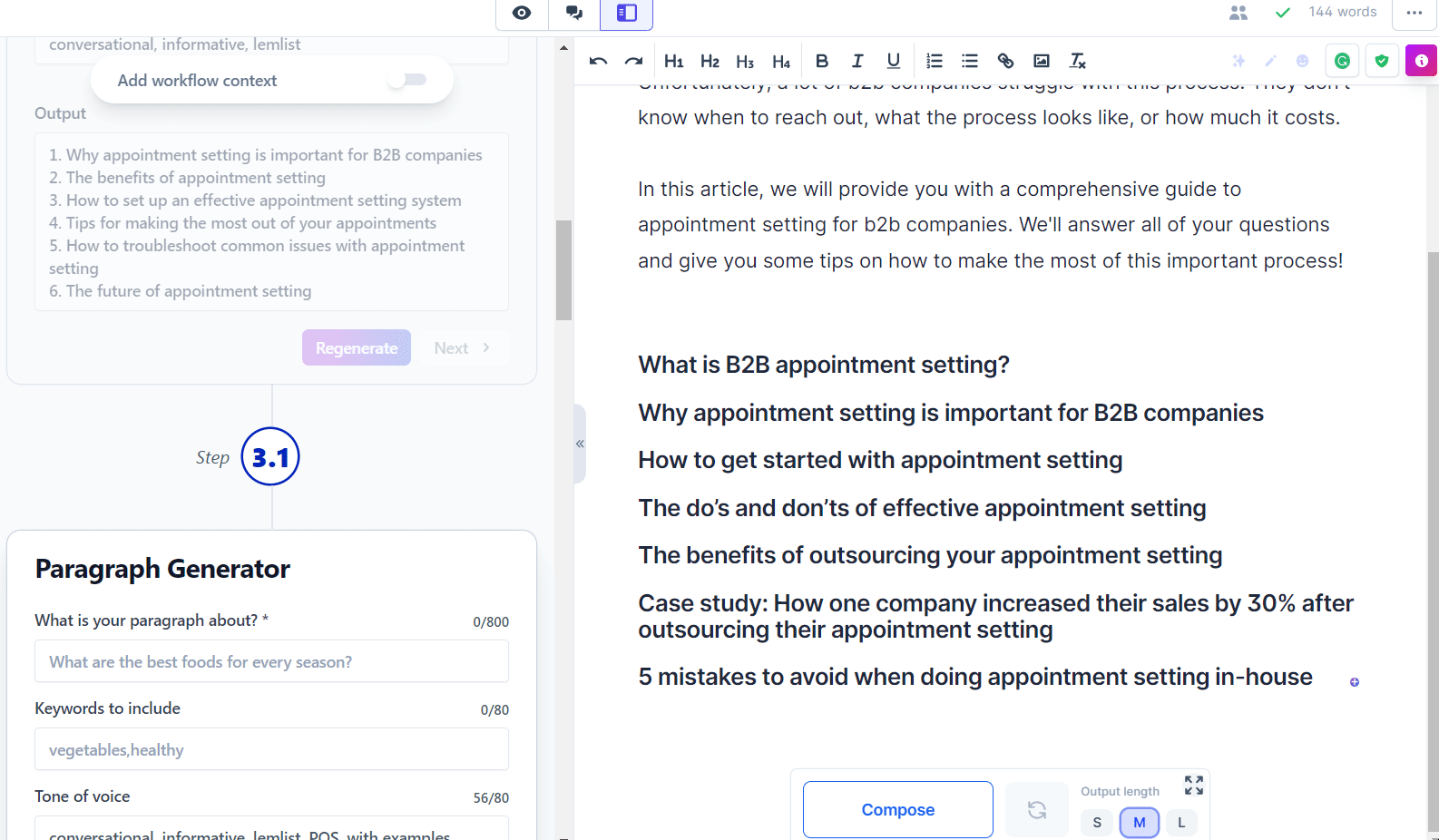Open the Grammarly check icon
Viewport: 1439px width, 840px height.
tap(1342, 61)
